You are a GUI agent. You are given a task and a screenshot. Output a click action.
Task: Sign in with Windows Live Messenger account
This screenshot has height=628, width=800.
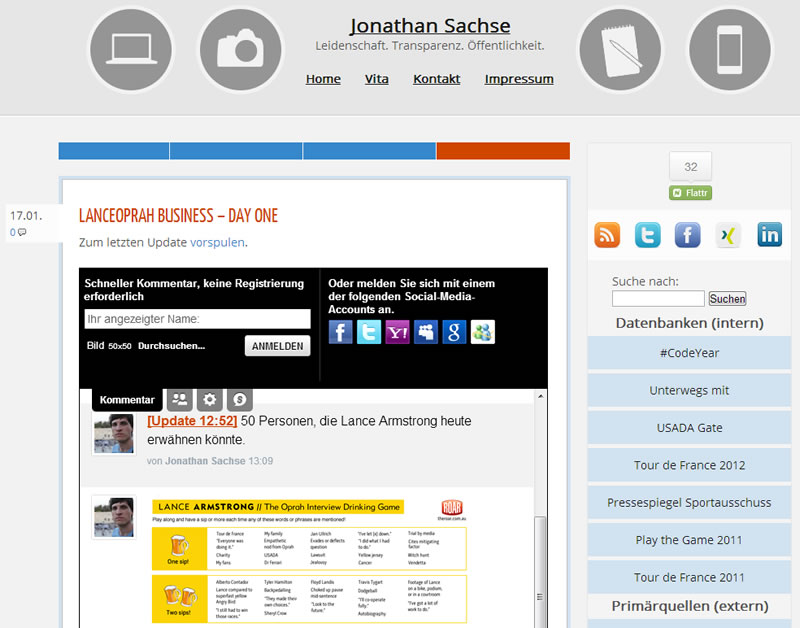(483, 332)
